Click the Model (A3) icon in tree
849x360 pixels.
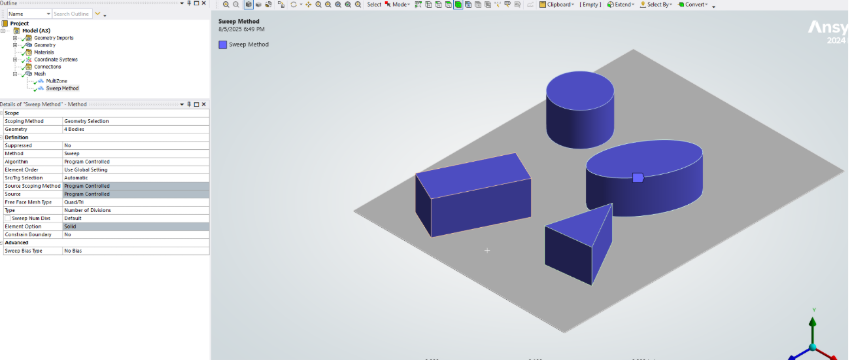pyautogui.click(x=16, y=30)
